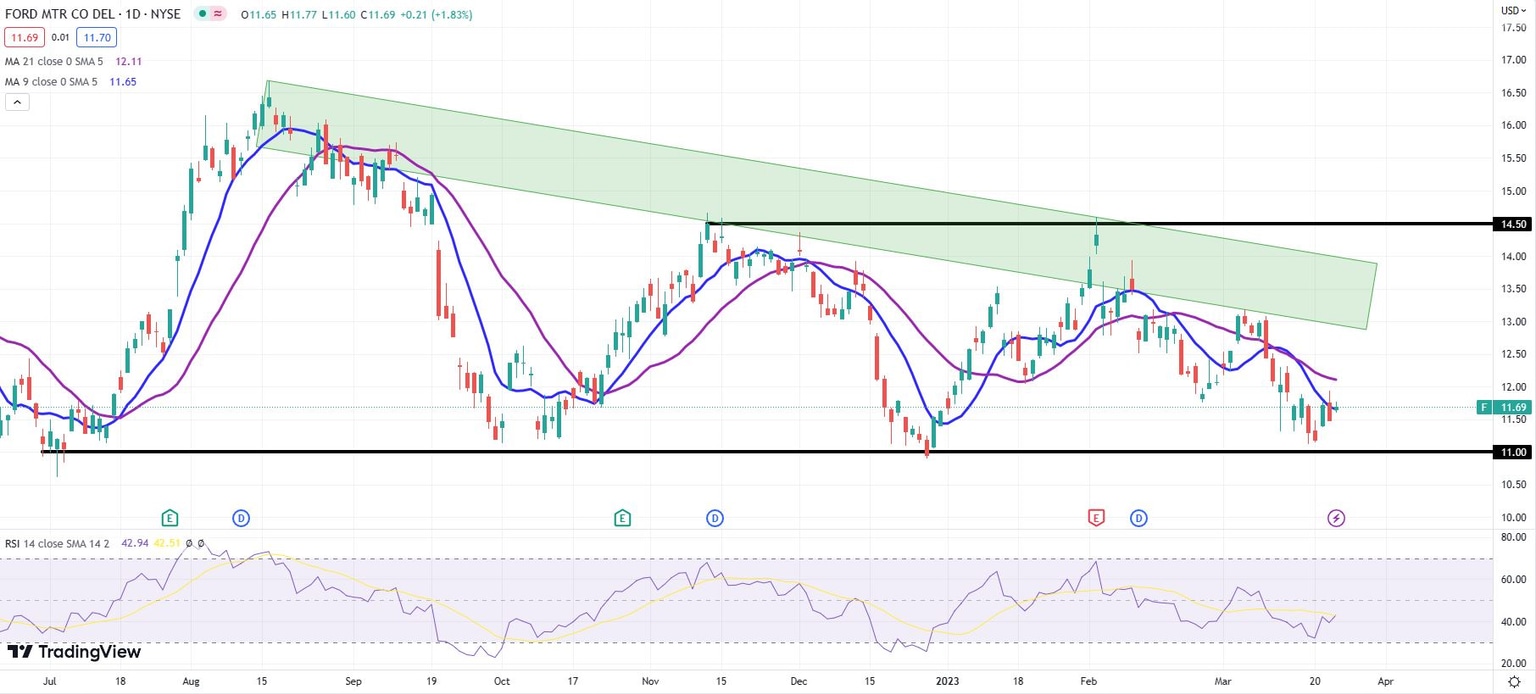Click the red 11.69 sell button

coord(24,37)
